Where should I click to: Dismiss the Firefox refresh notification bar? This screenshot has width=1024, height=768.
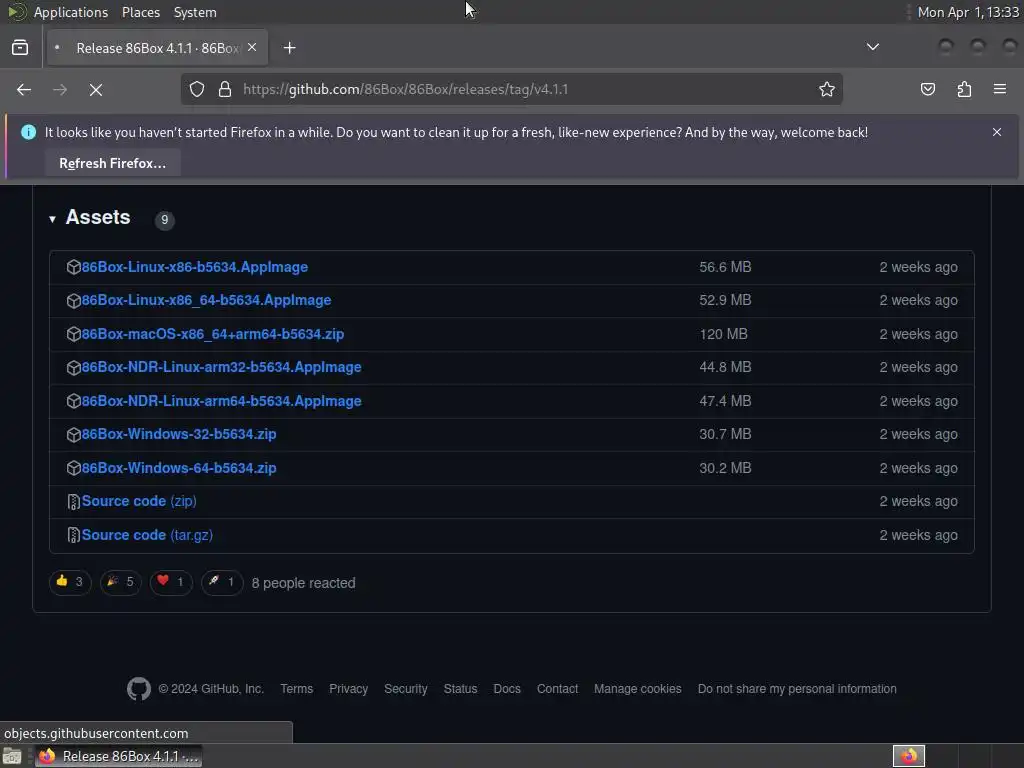tap(997, 132)
